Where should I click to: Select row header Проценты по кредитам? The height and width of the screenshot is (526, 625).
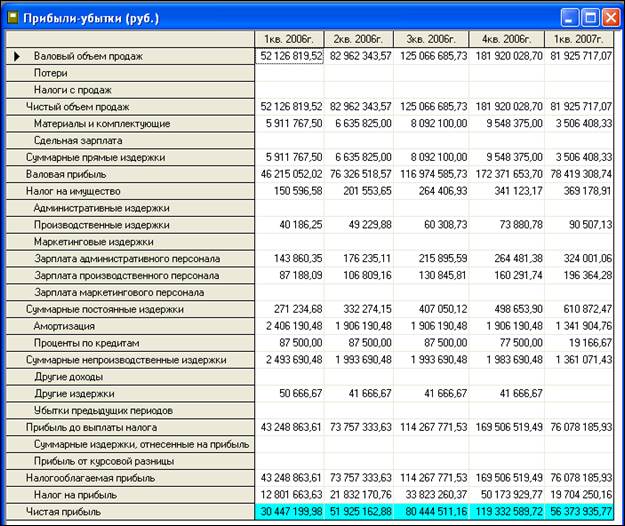130,343
